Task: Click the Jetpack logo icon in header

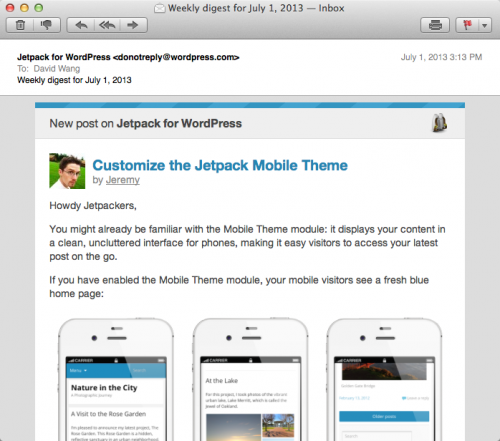Action: click(x=439, y=123)
